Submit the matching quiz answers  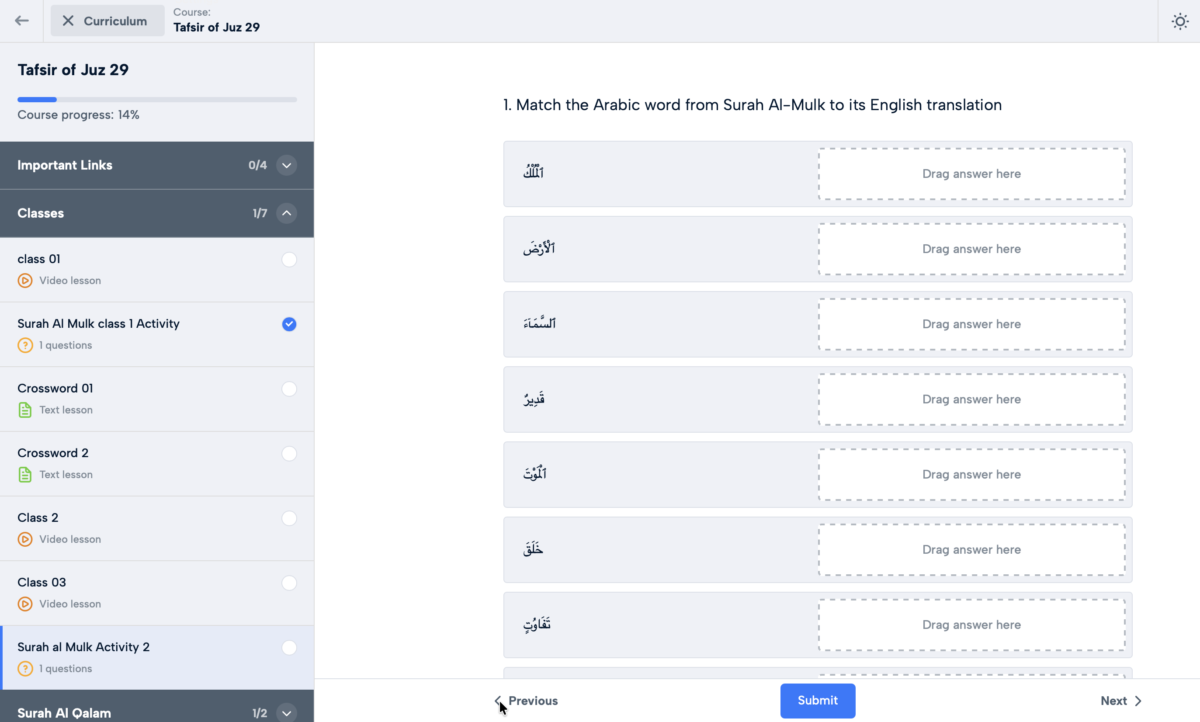tap(818, 701)
